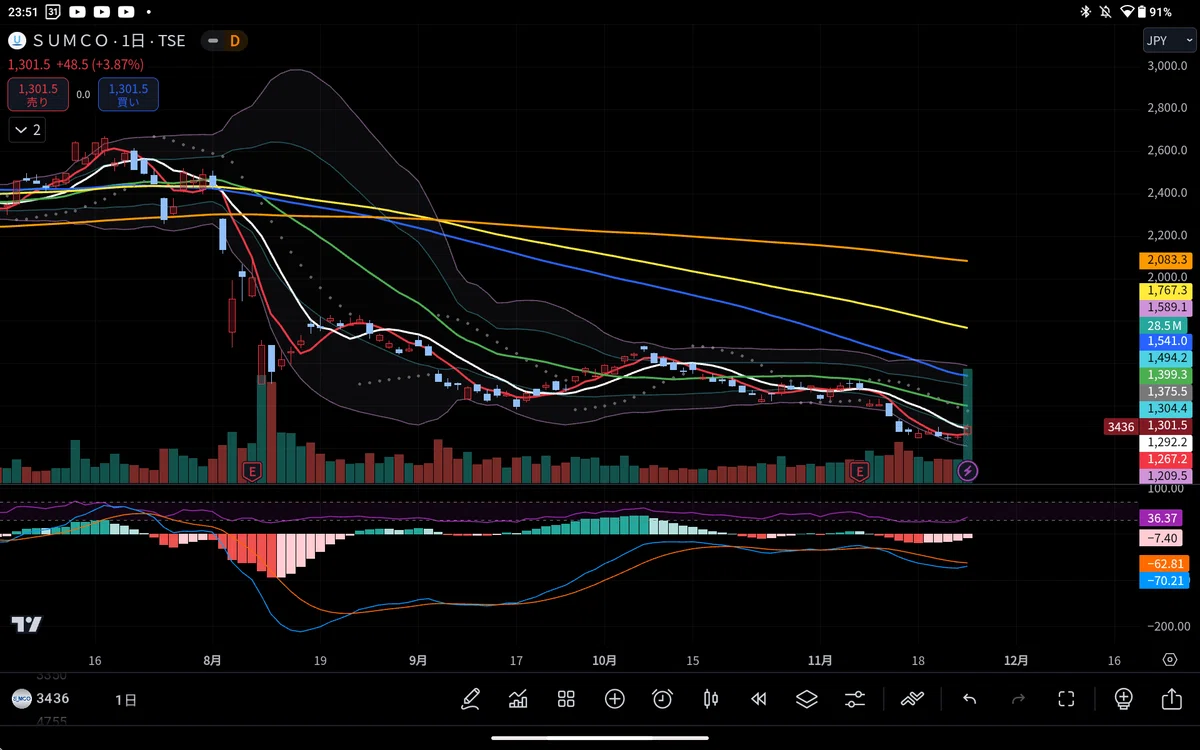Select the yellow 1,767.3 price label

pyautogui.click(x=1167, y=290)
